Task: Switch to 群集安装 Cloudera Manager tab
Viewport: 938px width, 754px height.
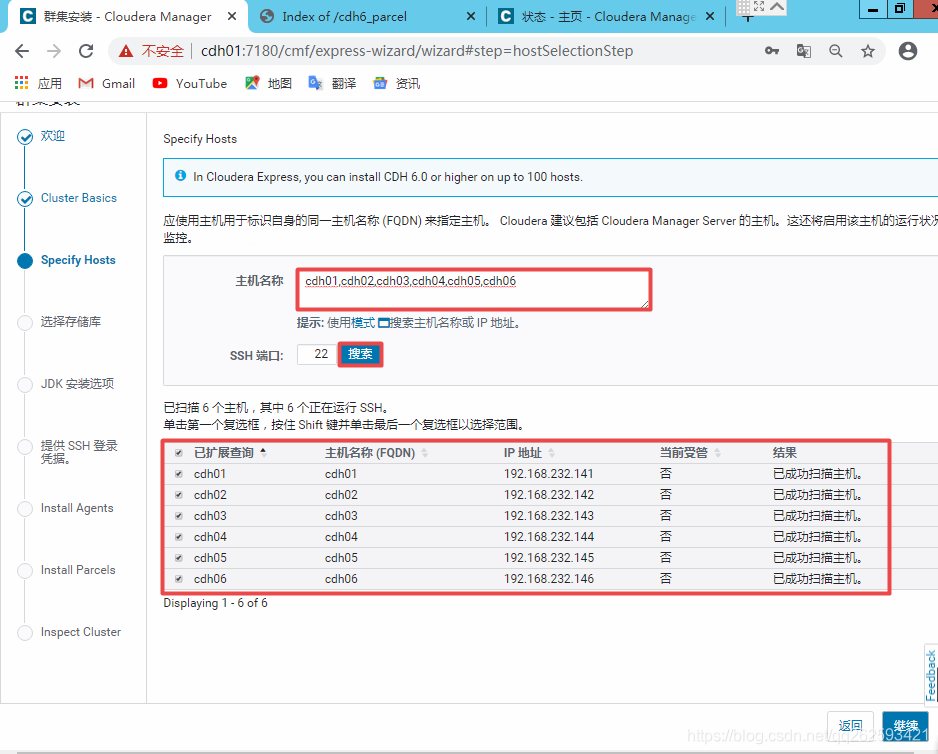Action: [x=127, y=17]
